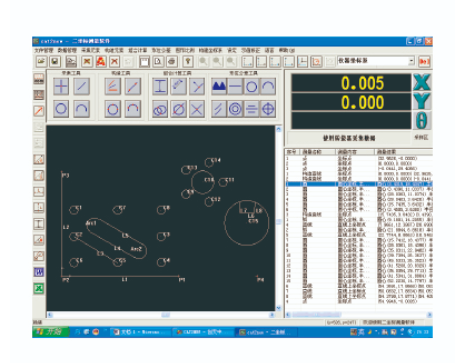The image size is (469, 363).
Task: Select the concentricity (double circle) tolerance tool
Action: tap(235, 109)
